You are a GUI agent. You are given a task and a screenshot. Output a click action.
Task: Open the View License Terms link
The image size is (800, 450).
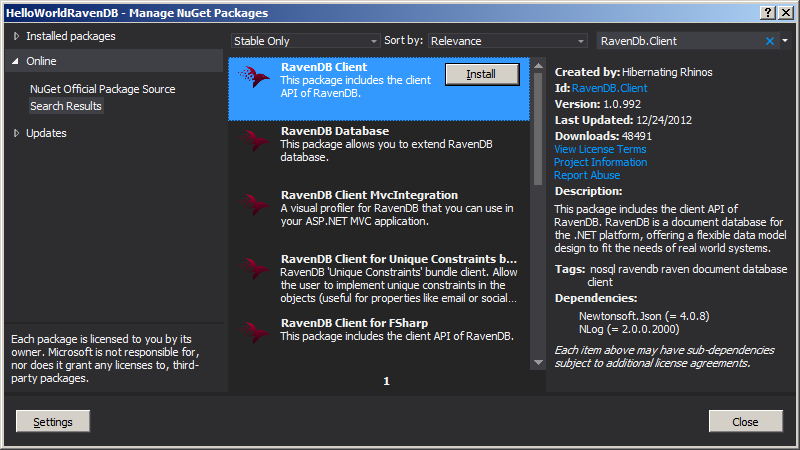pyautogui.click(x=600, y=149)
